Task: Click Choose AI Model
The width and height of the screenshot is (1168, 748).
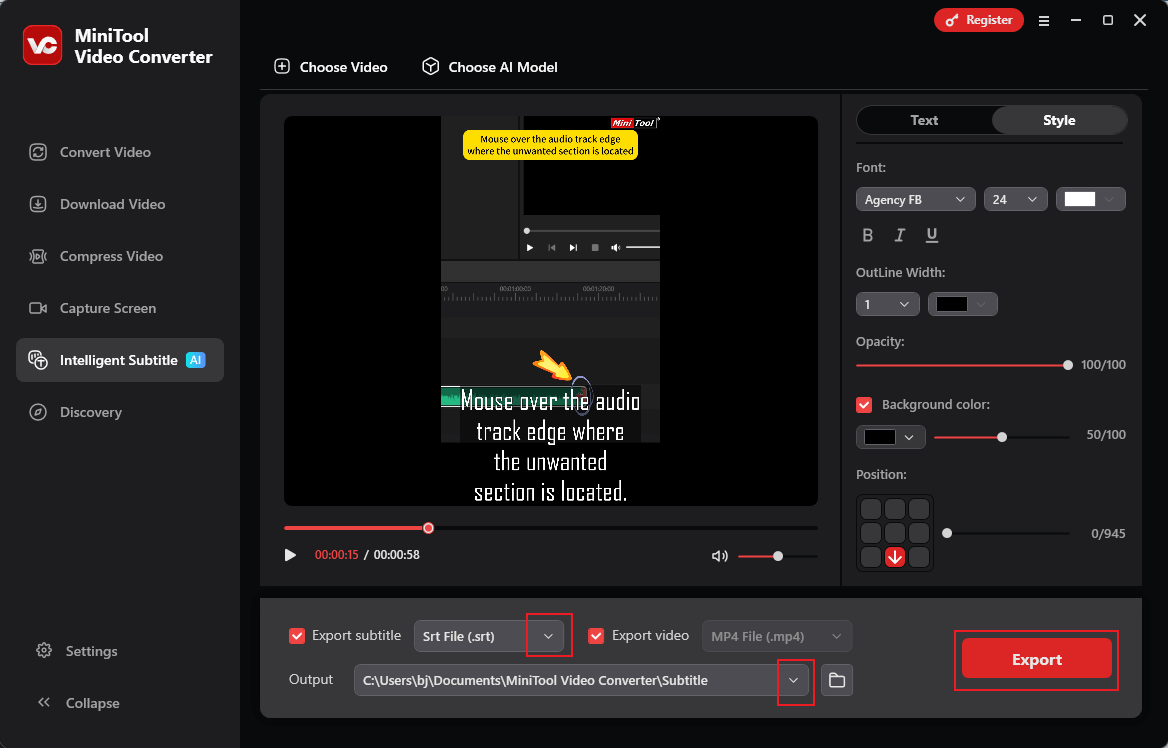Action: pos(490,67)
